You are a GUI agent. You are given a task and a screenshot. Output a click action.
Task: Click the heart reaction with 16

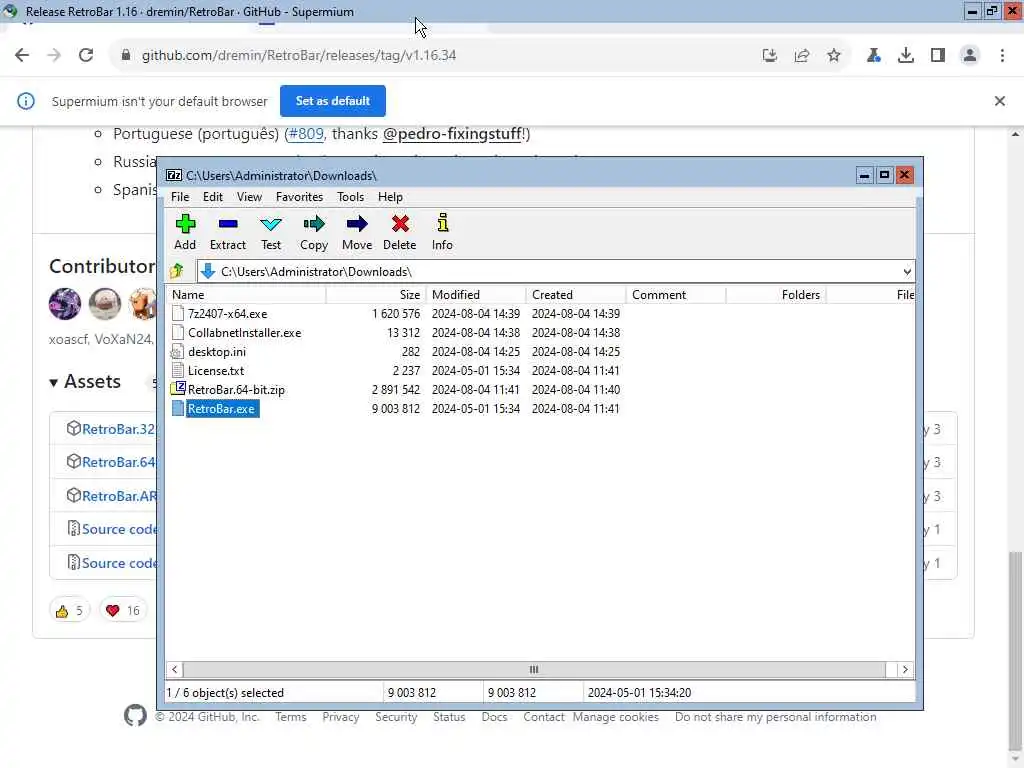pos(123,611)
